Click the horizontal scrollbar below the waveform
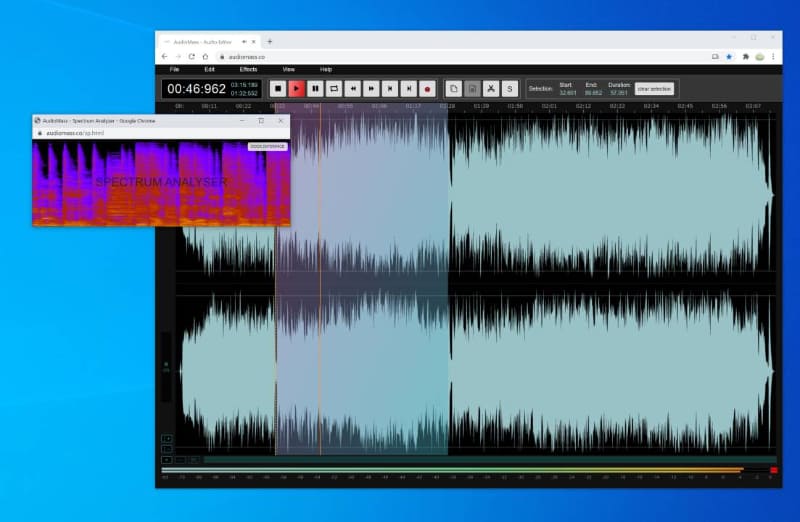This screenshot has width=800, height=522. coord(490,460)
